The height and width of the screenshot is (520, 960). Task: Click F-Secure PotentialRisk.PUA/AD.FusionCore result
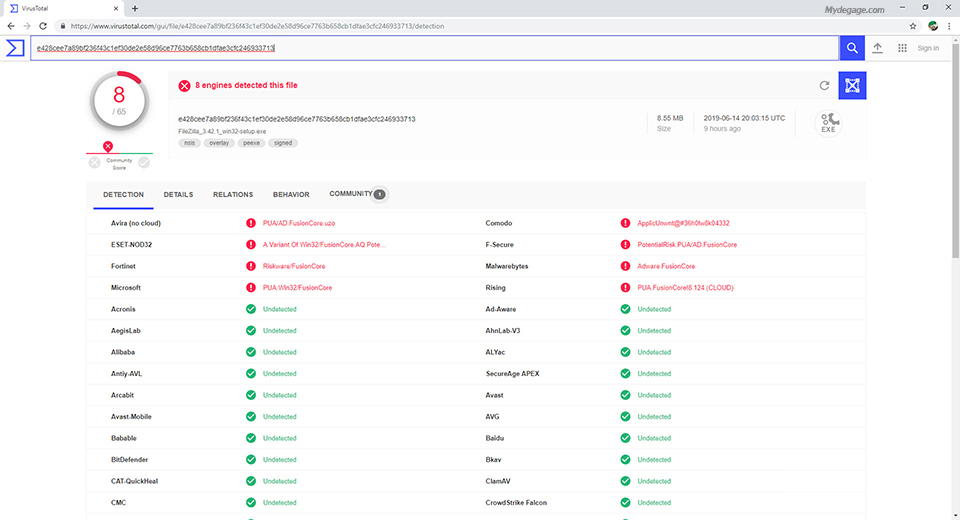click(x=687, y=245)
